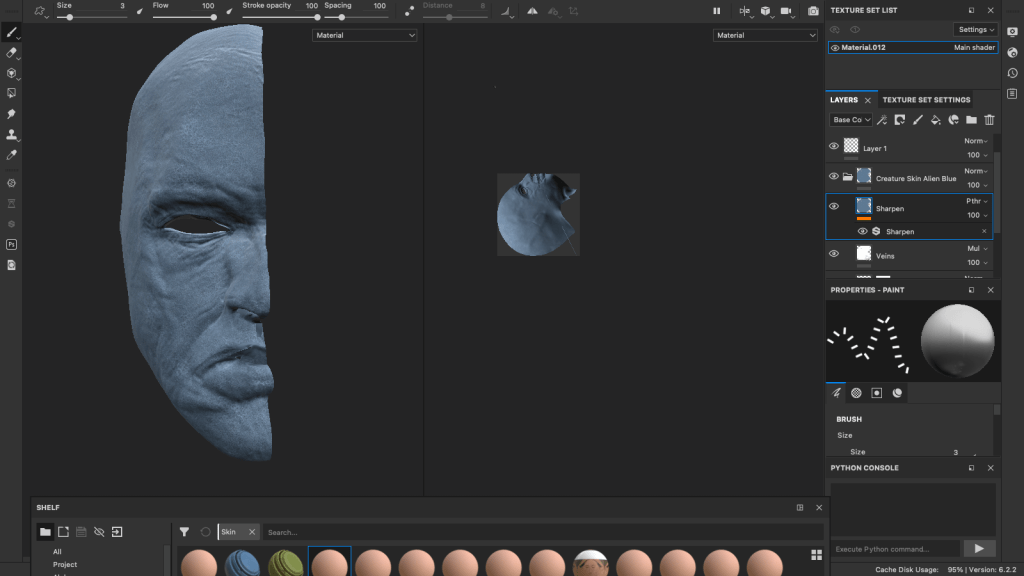Open the left viewport Material dropdown
The width and height of the screenshot is (1024, 576).
(364, 35)
